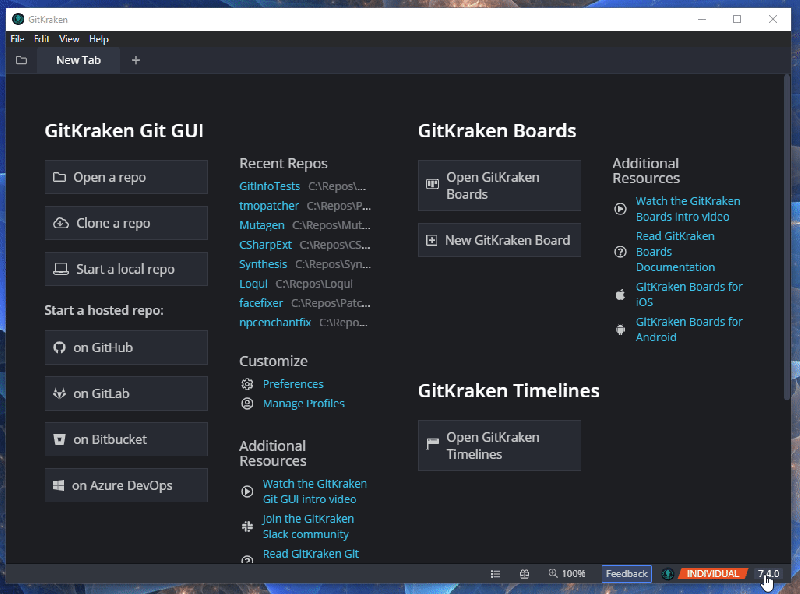800x594 pixels.
Task: Select the Preferences gear icon
Action: 246,383
